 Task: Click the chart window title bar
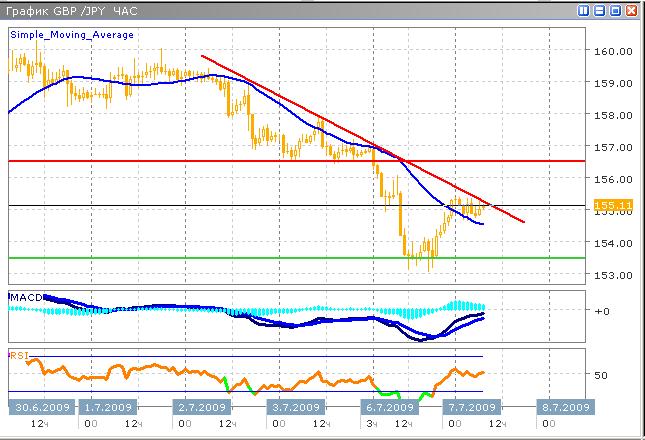[250, 9]
